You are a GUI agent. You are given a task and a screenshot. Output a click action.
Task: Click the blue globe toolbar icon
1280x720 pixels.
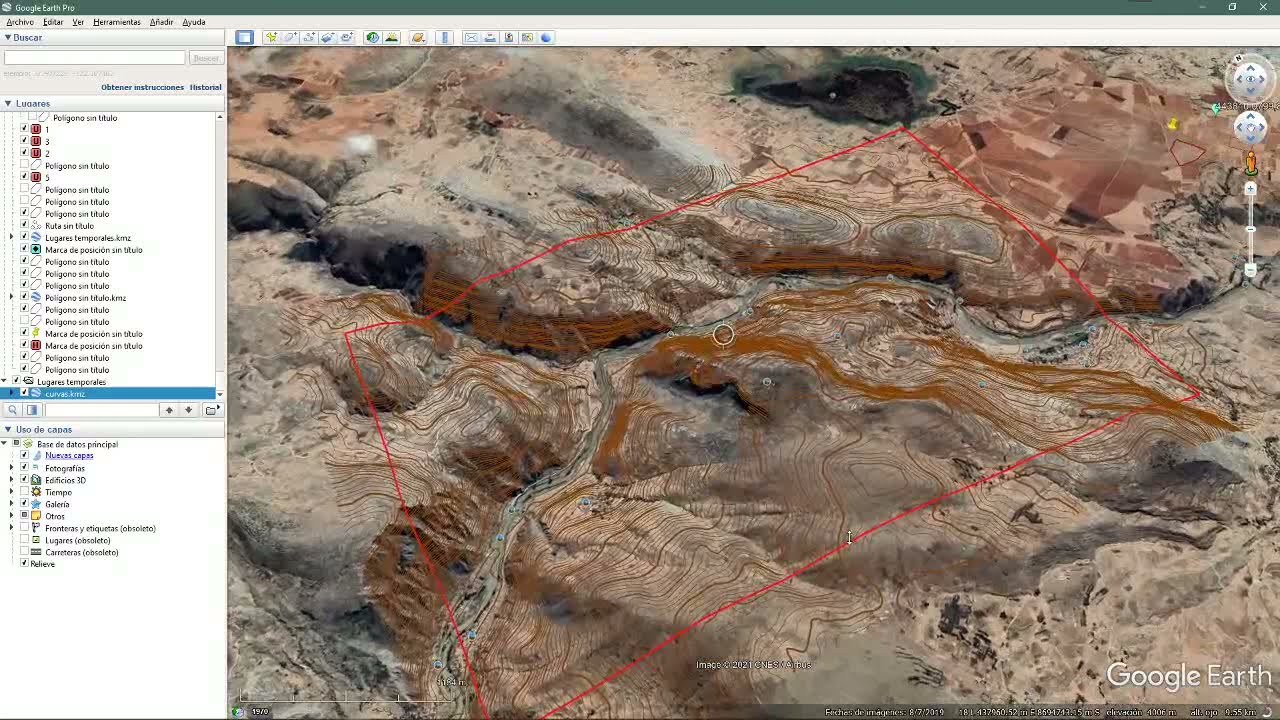546,37
